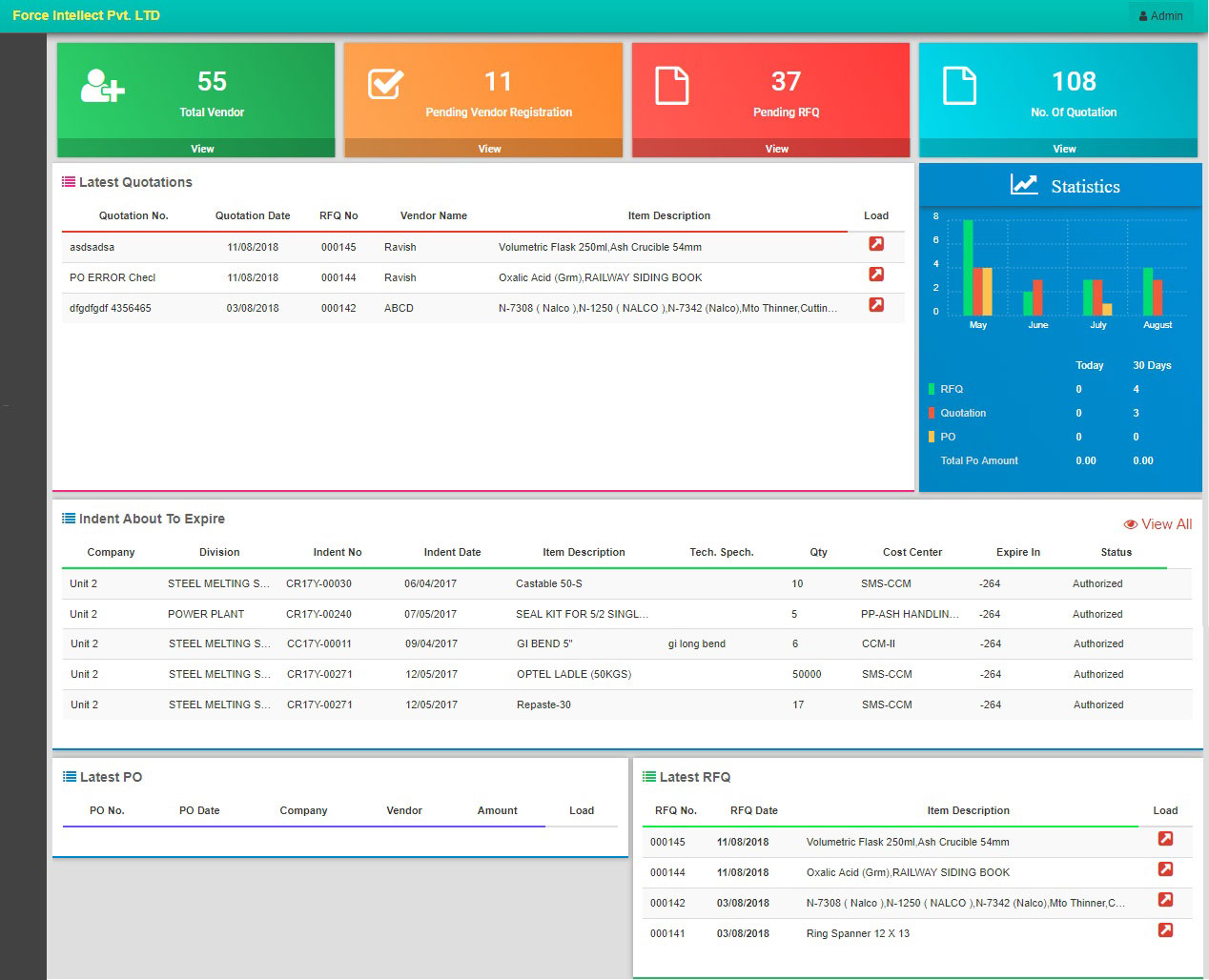Open View All for expiring indents
Image resolution: width=1209 pixels, height=980 pixels.
[1165, 524]
